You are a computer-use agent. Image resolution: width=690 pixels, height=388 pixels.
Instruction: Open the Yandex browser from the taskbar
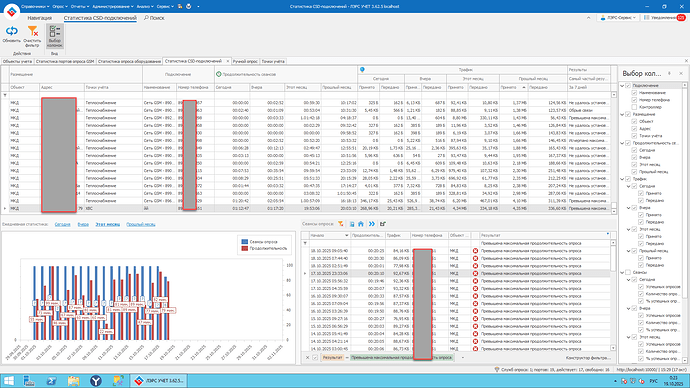tap(95, 381)
